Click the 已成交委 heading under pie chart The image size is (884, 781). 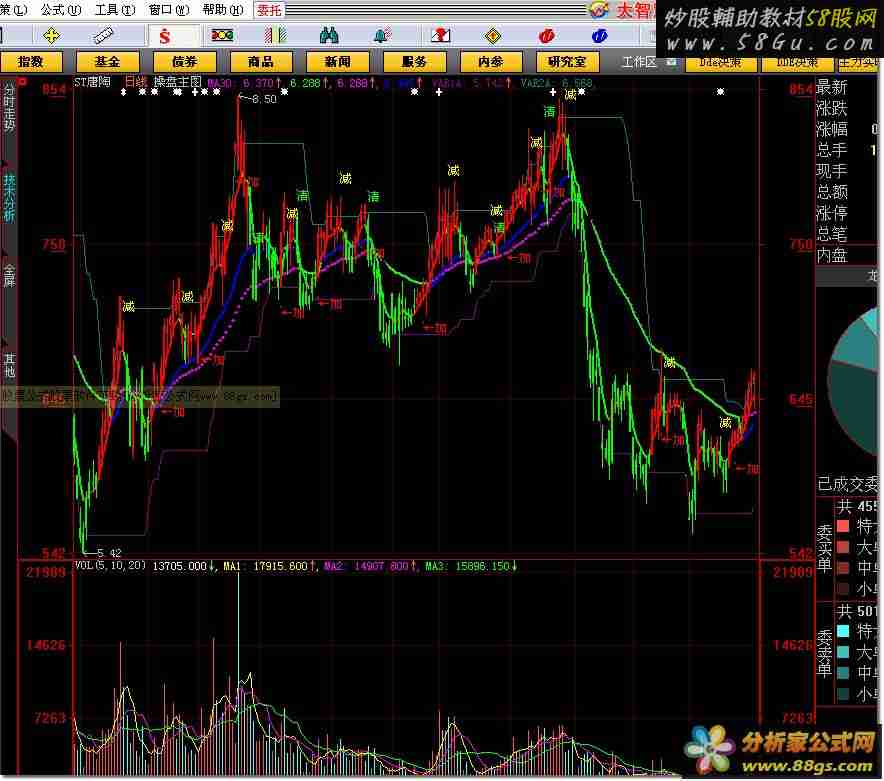pyautogui.click(x=848, y=484)
